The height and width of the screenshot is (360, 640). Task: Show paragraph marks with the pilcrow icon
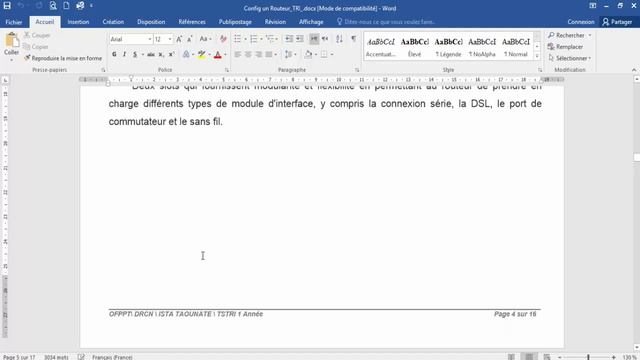point(353,39)
